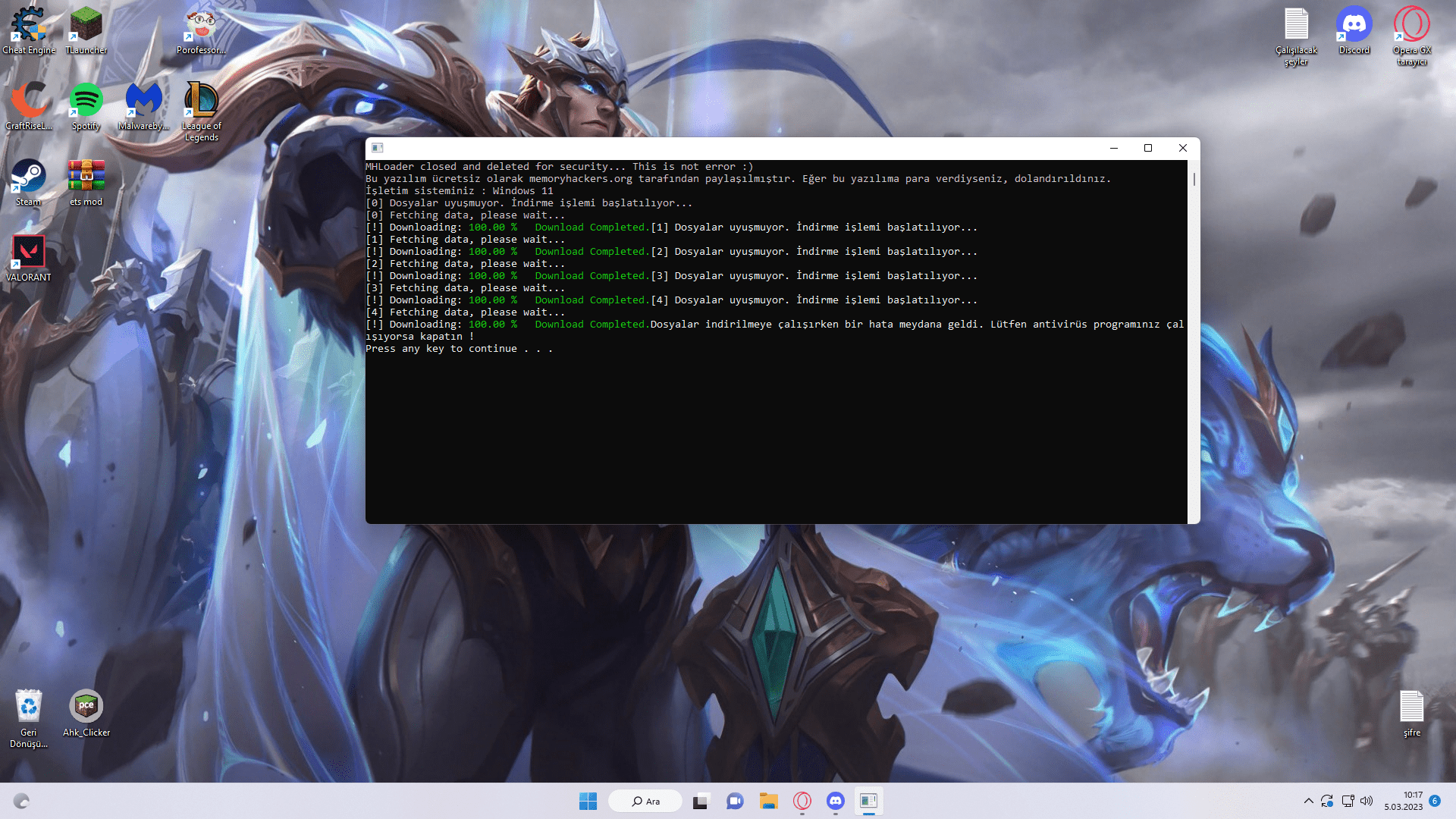Image resolution: width=1456 pixels, height=819 pixels.
Task: Click the console window's title bar icon
Action: pyautogui.click(x=378, y=148)
